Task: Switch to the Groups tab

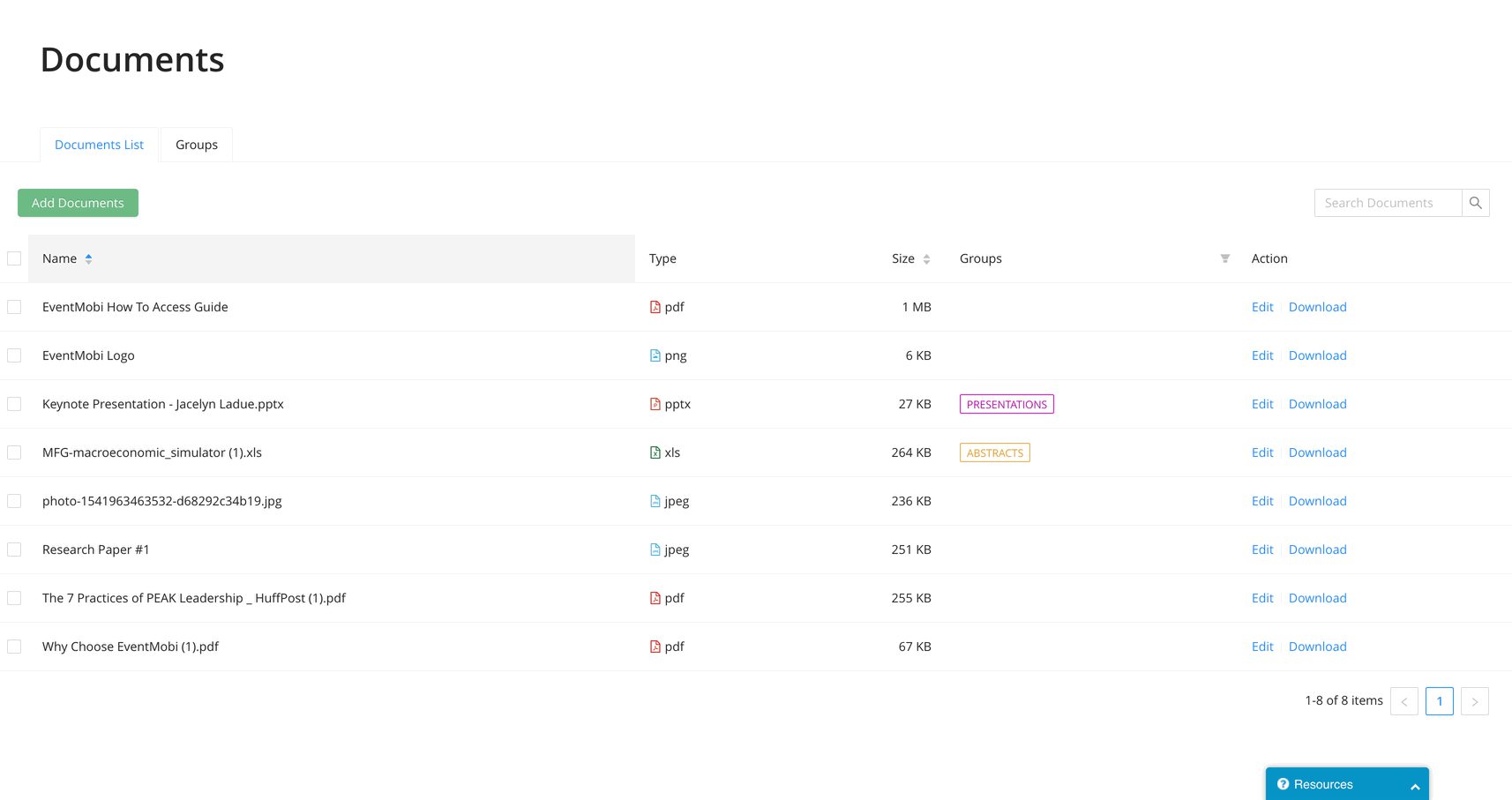Action: click(197, 145)
